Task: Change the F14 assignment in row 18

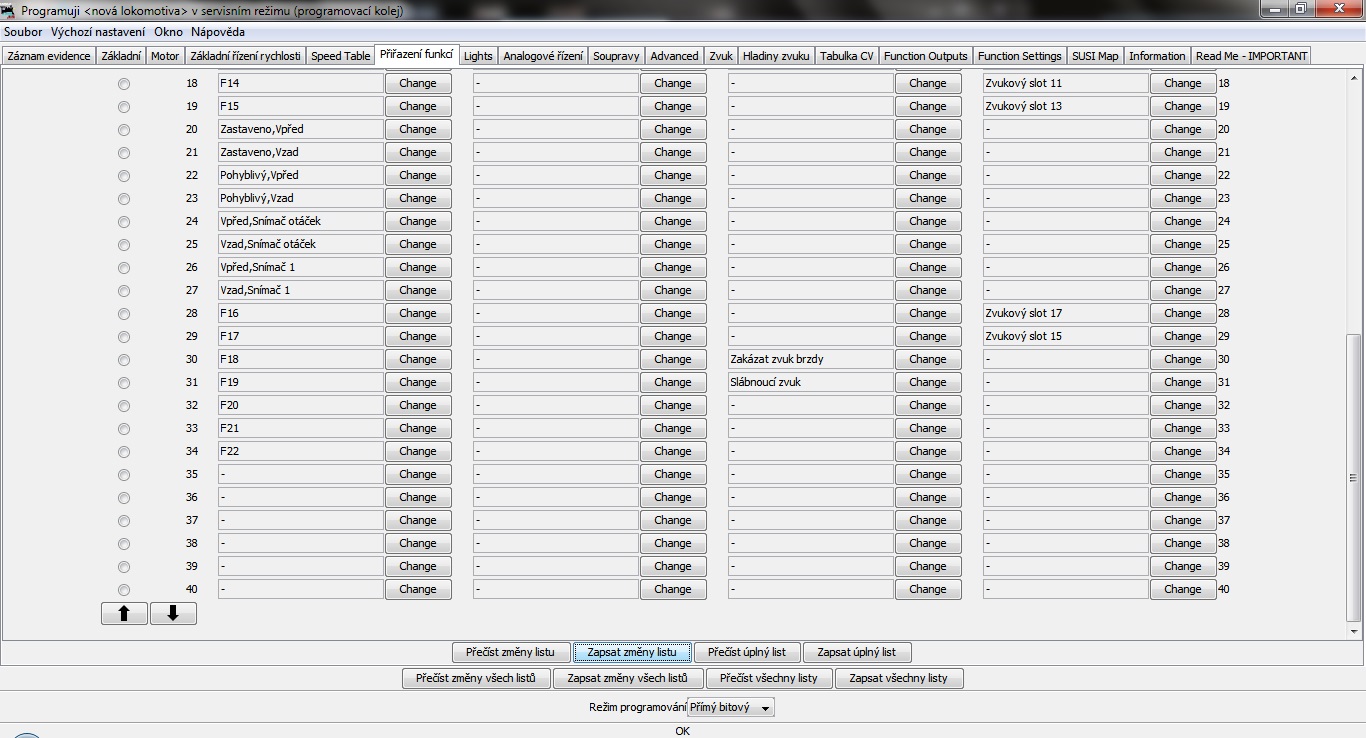Action: (417, 83)
